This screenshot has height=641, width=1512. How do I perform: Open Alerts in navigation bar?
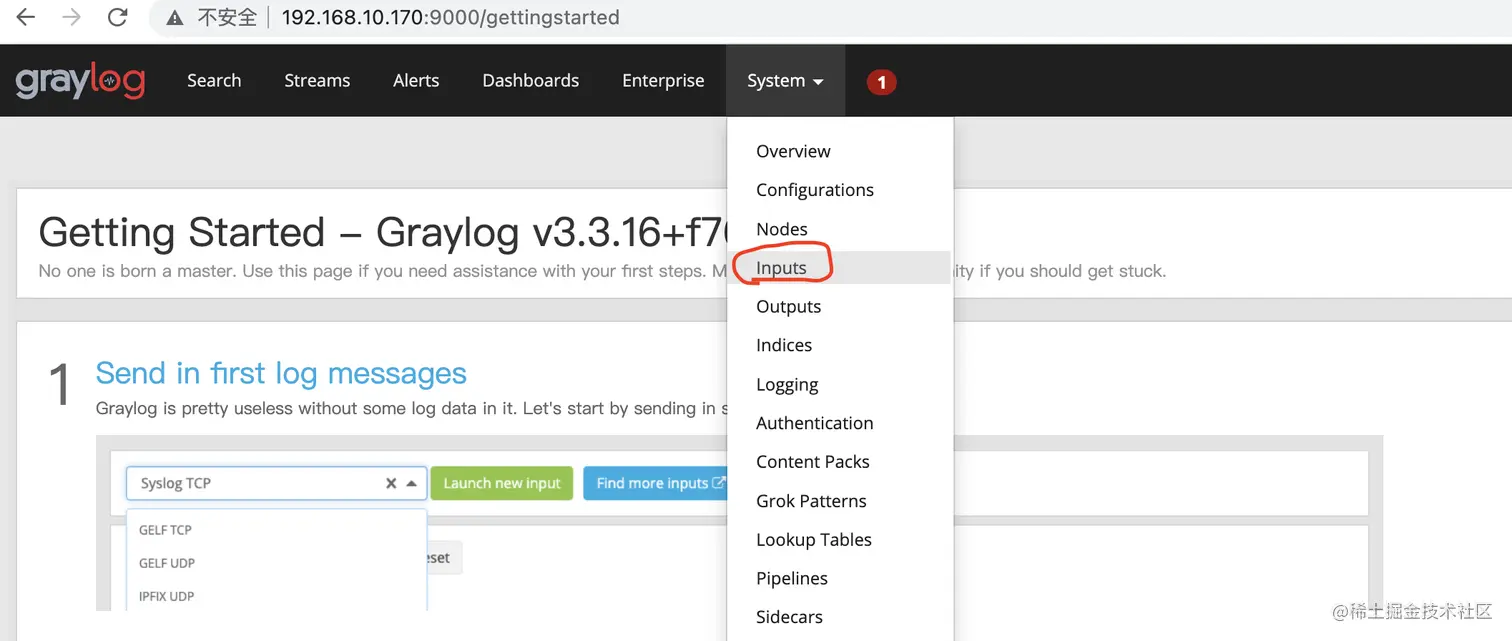(416, 81)
